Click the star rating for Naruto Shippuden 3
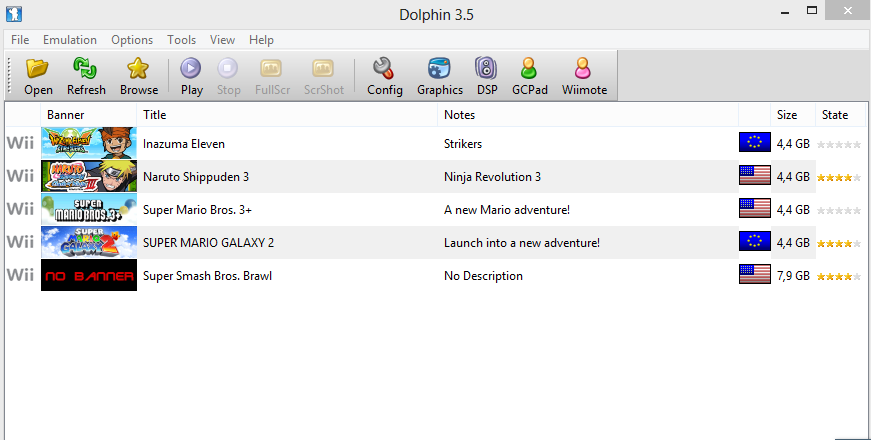 coord(839,178)
